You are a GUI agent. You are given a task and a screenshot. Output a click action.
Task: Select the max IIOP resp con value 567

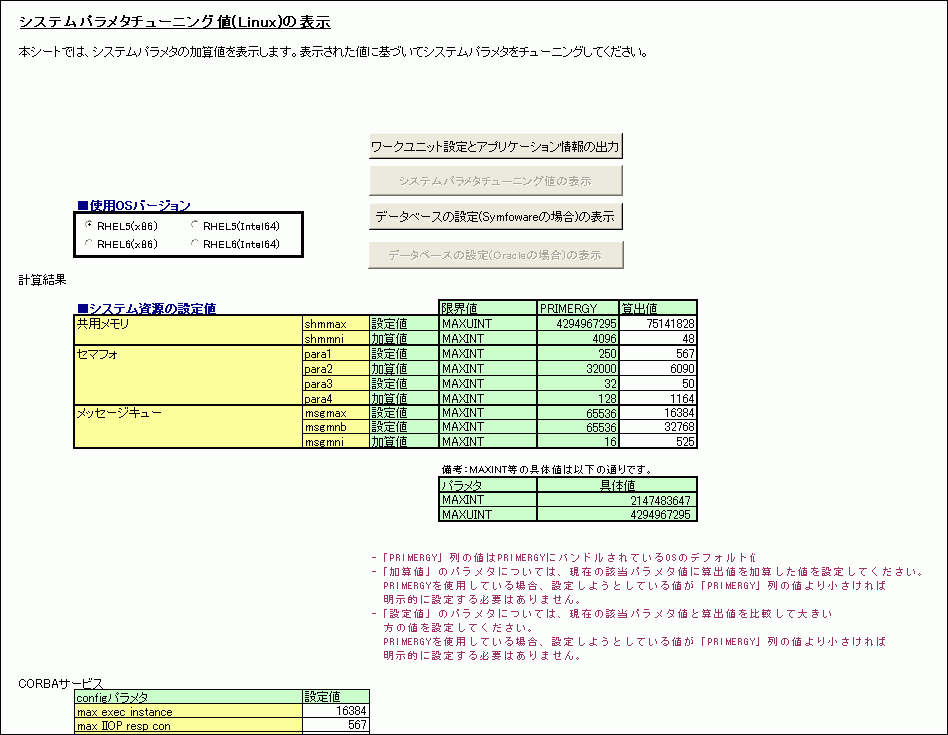coord(336,726)
